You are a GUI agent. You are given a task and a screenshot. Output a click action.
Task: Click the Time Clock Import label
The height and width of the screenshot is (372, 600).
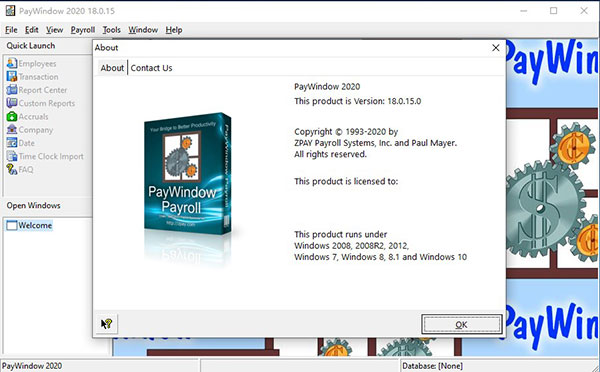point(51,156)
